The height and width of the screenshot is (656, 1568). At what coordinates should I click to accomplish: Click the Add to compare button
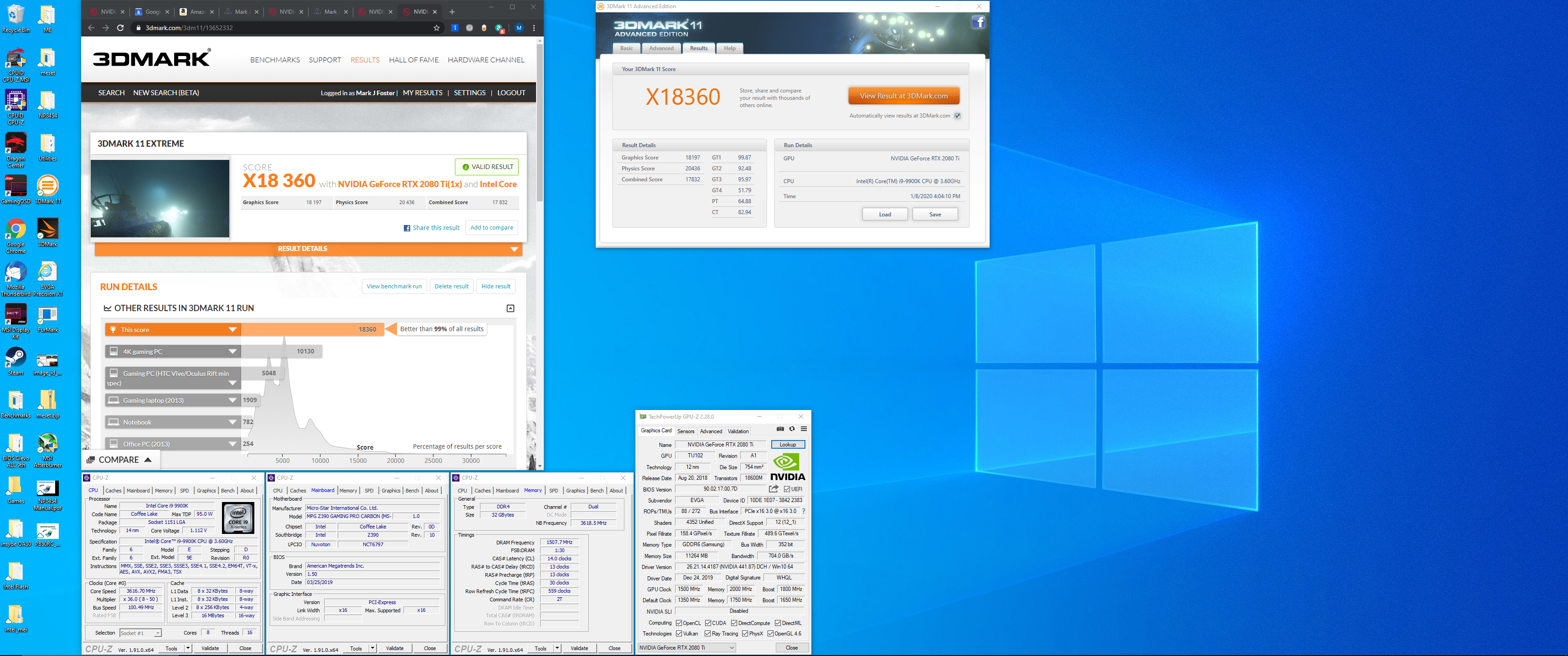[491, 228]
